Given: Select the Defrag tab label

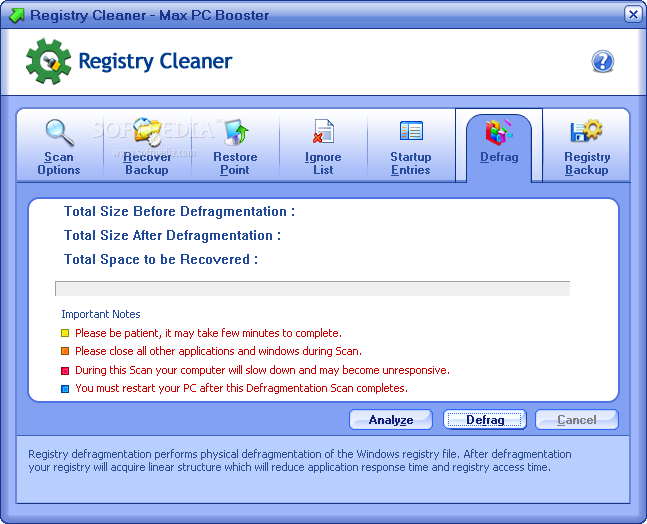Looking at the screenshot, I should pos(499,157).
